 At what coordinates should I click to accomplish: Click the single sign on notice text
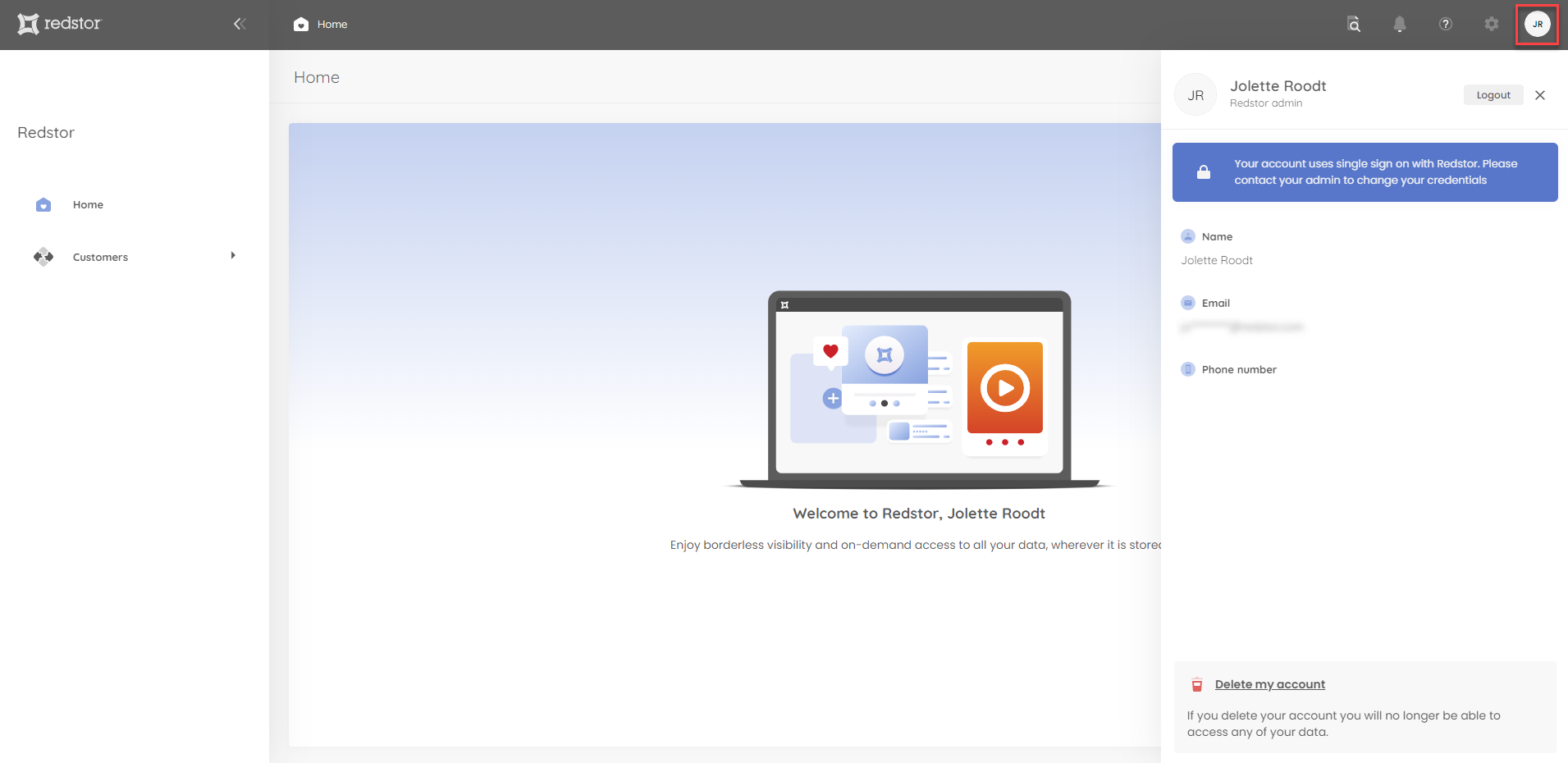1376,172
